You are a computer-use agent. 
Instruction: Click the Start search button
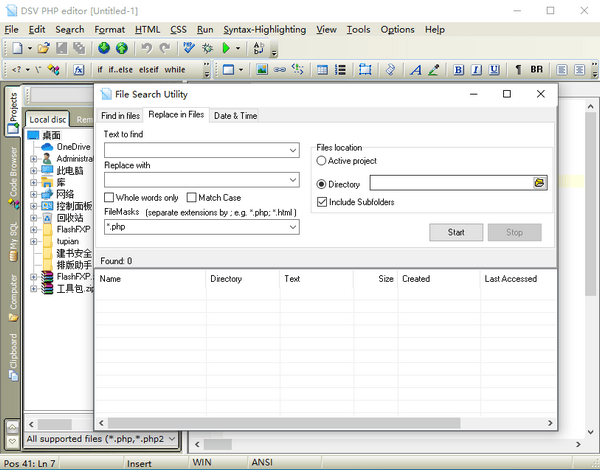[x=456, y=232]
